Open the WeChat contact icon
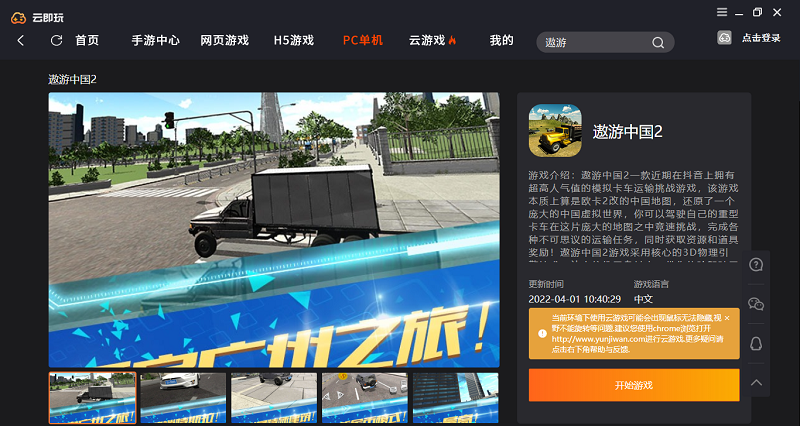Image resolution: width=800 pixels, height=426 pixels. (x=756, y=304)
